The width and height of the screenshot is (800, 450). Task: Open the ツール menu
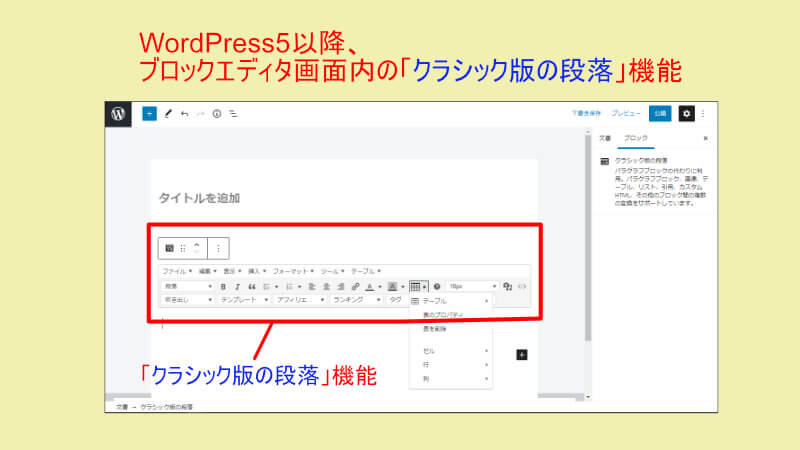(333, 271)
